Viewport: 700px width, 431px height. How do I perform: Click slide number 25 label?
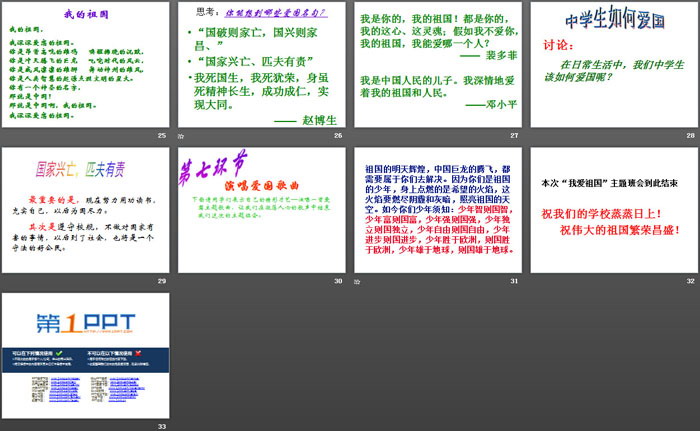pos(162,135)
